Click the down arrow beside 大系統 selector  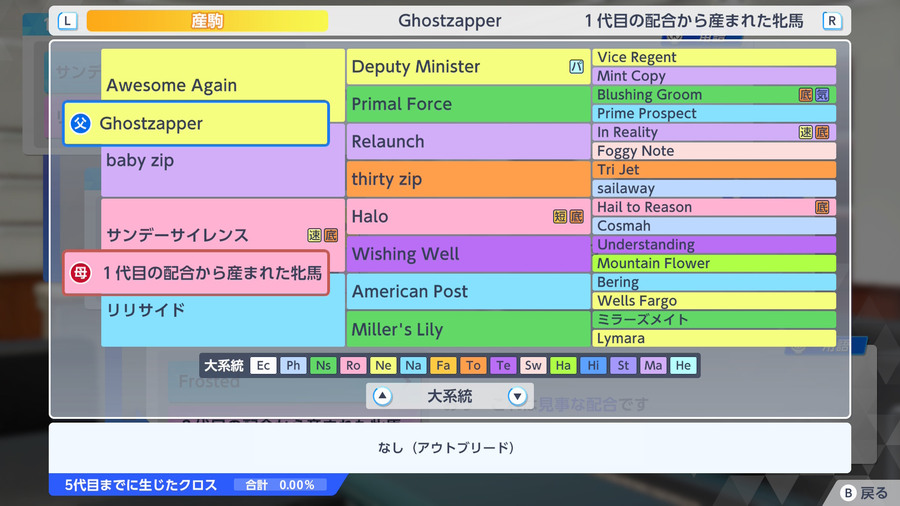(517, 396)
